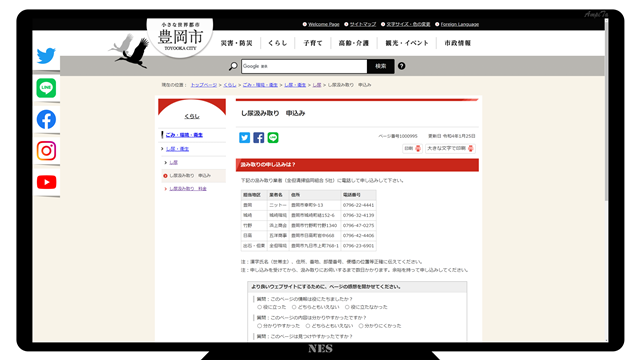Viewport: 640px width, 360px height.
Task: Click the black 検索 search button
Action: point(381,66)
